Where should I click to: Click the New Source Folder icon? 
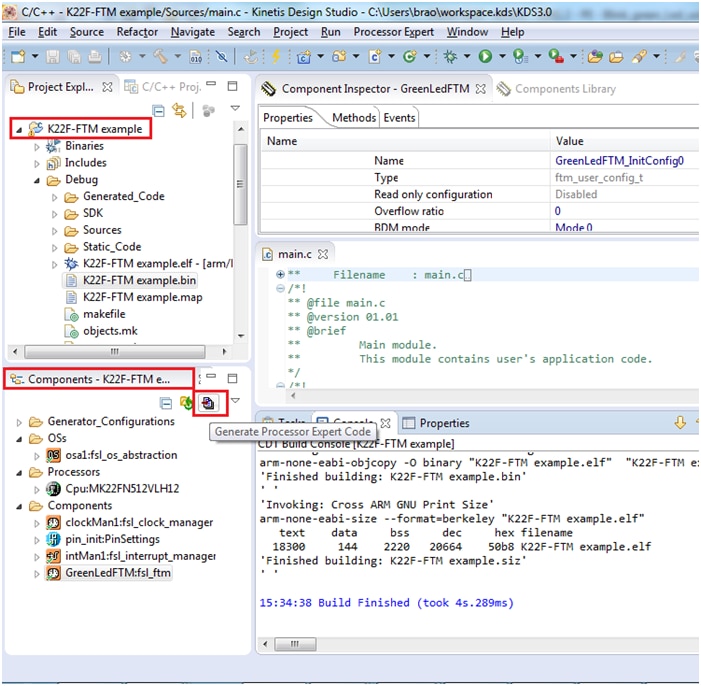[x=339, y=56]
